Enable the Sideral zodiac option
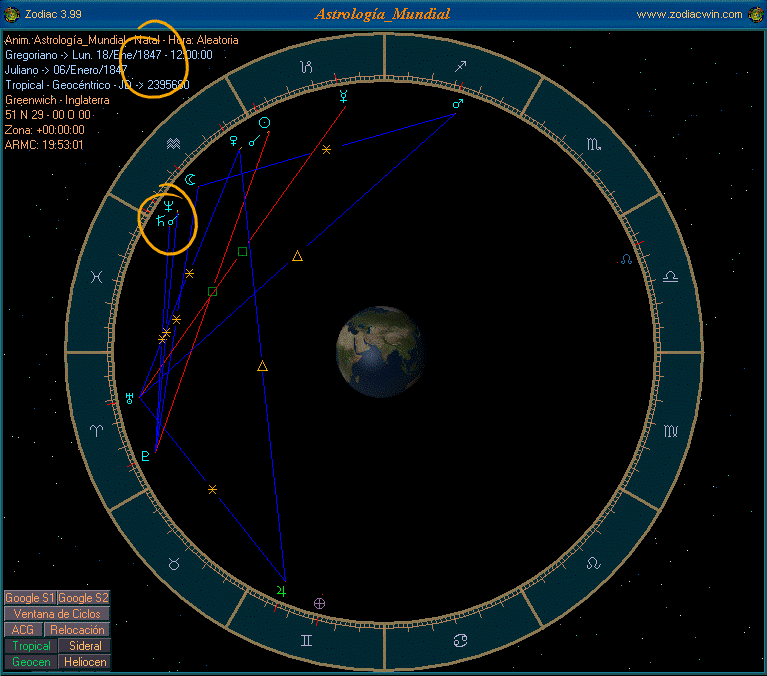The width and height of the screenshot is (767, 676). click(x=85, y=646)
